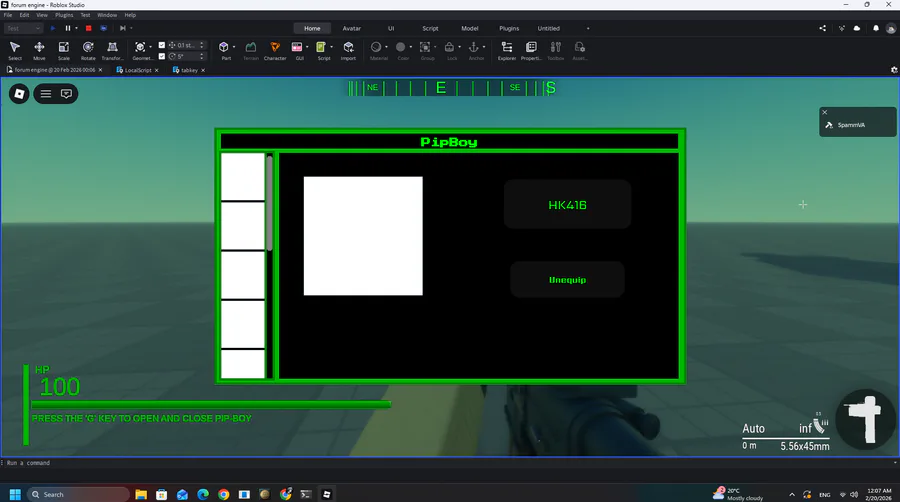Open the Character inserter

pyautogui.click(x=275, y=50)
